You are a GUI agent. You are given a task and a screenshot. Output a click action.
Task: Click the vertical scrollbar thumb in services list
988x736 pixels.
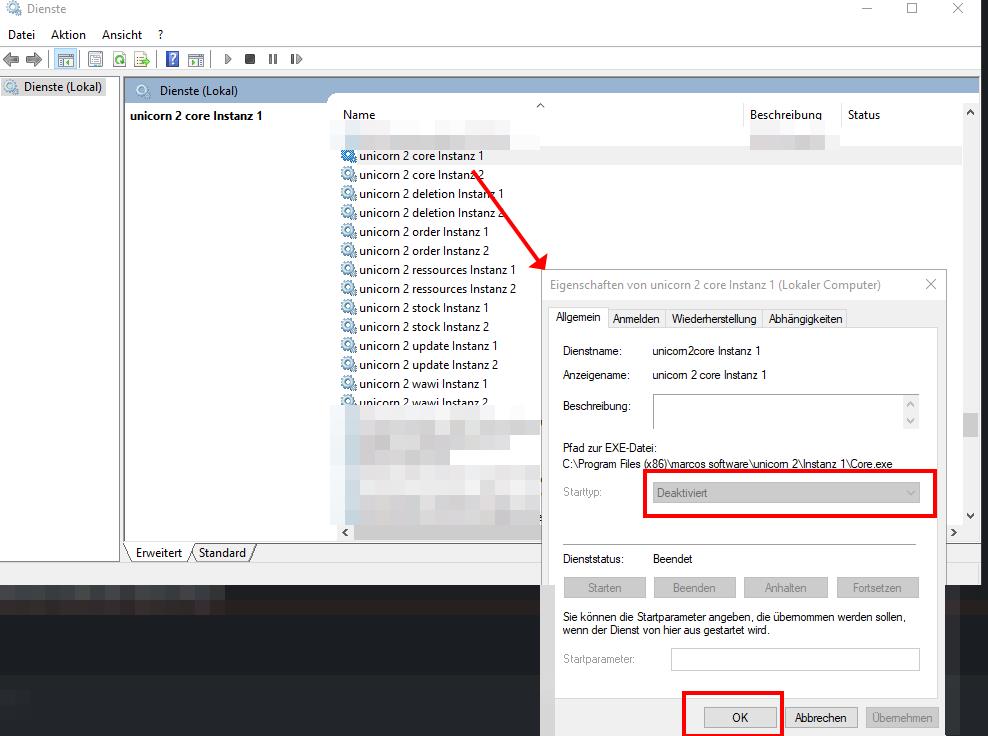coord(970,425)
